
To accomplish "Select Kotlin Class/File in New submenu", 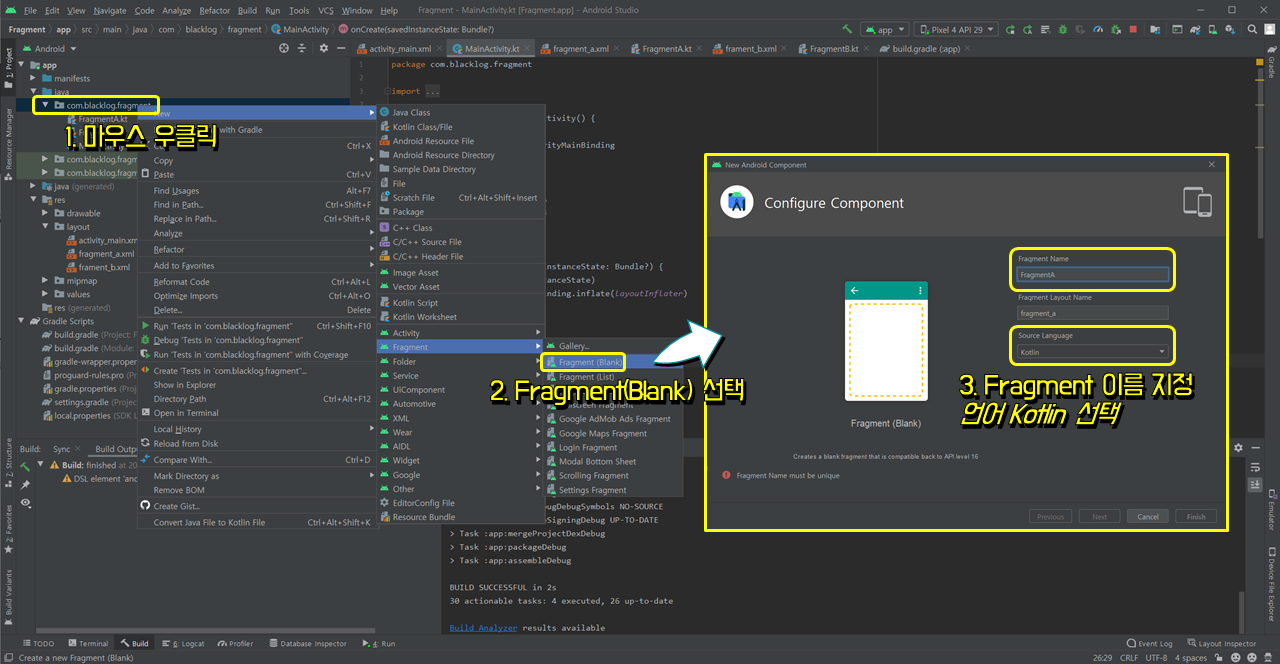I will click(461, 127).
